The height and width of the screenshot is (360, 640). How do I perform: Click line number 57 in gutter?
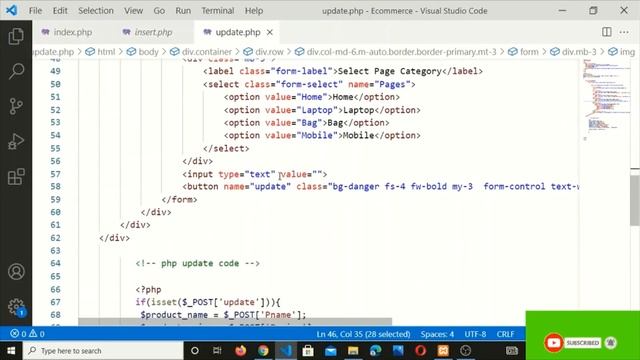point(55,174)
